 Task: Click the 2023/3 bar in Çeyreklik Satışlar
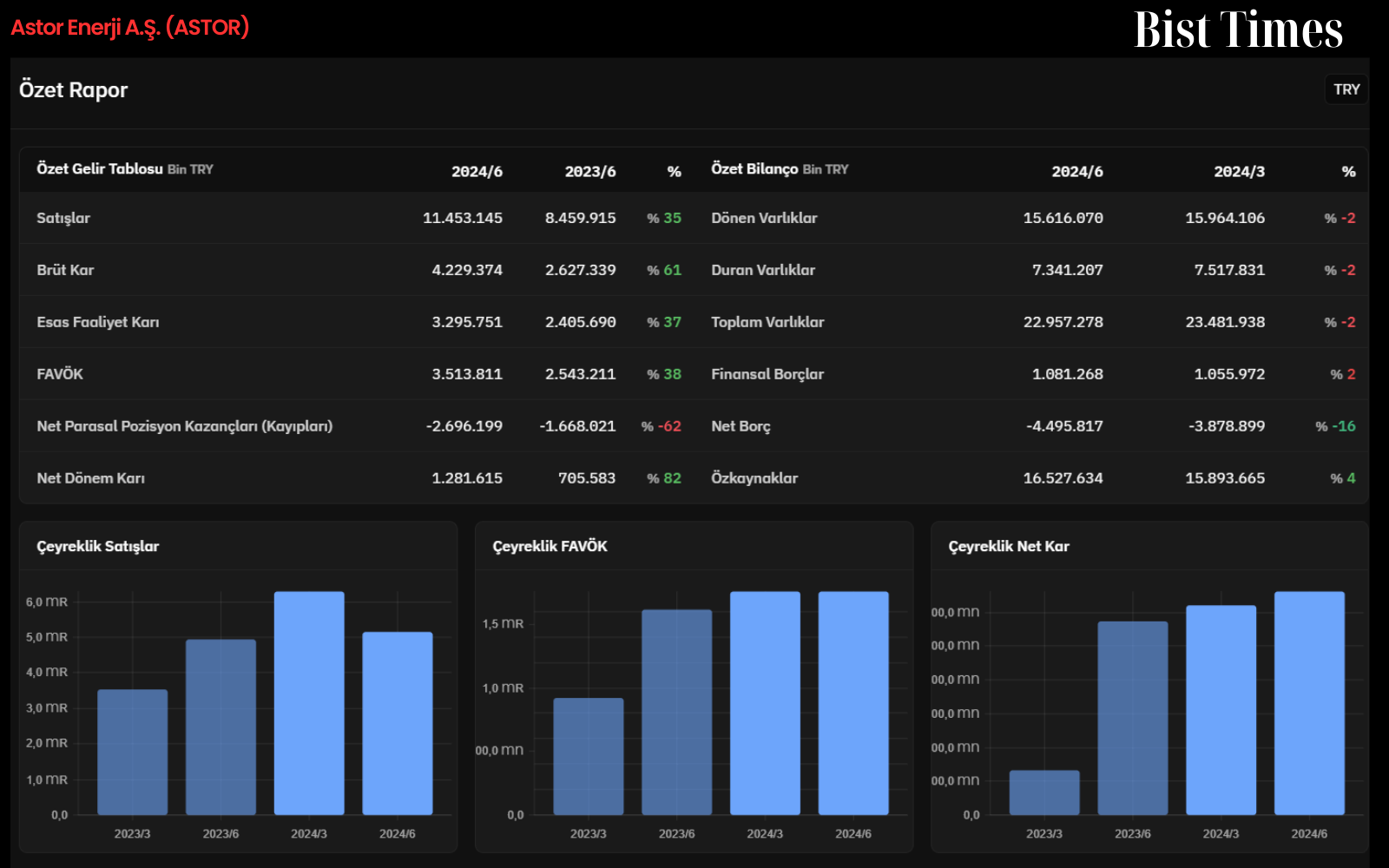pos(133,753)
